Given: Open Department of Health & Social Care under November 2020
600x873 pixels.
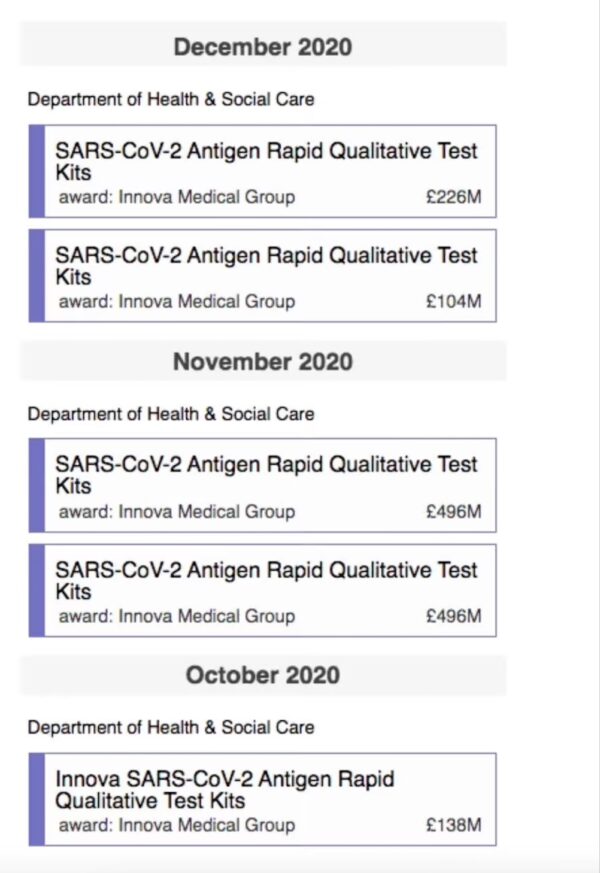Looking at the screenshot, I should tap(171, 414).
